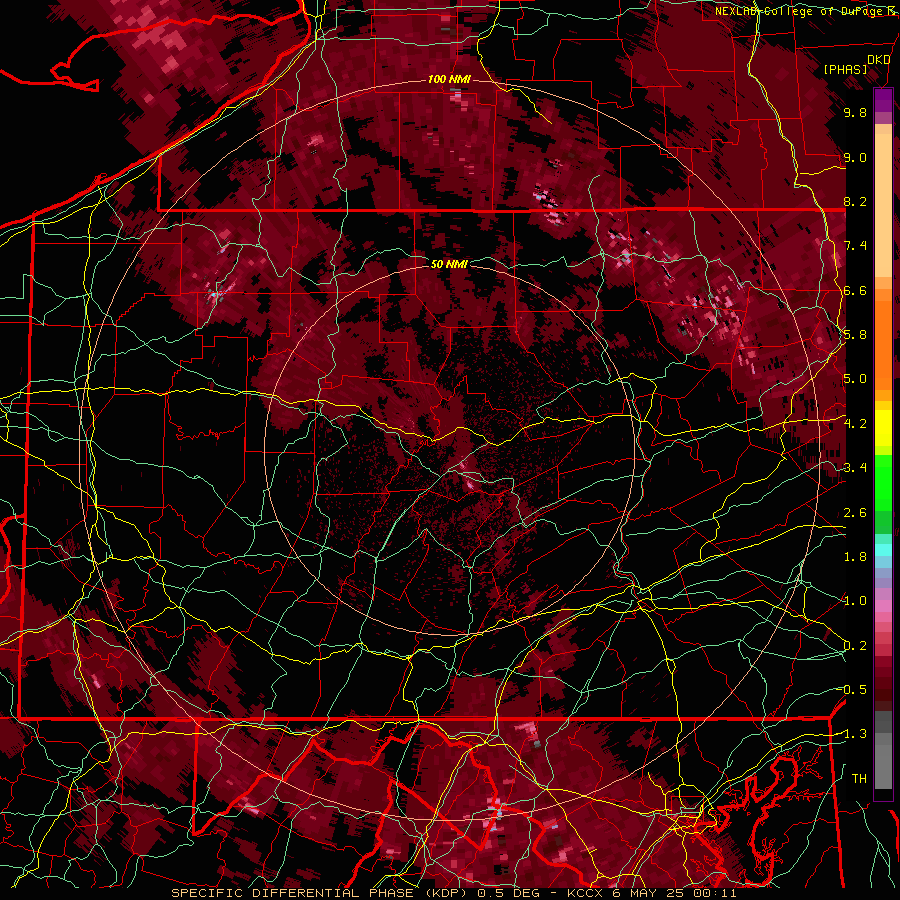Click the 1.0 value on color scale
The height and width of the screenshot is (900, 900).
click(x=855, y=601)
